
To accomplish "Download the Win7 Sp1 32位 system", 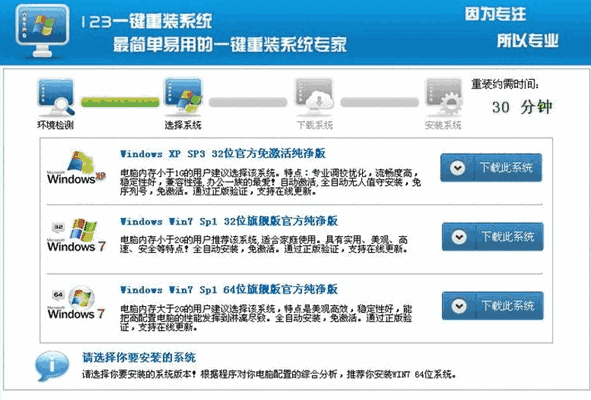I will (x=493, y=237).
